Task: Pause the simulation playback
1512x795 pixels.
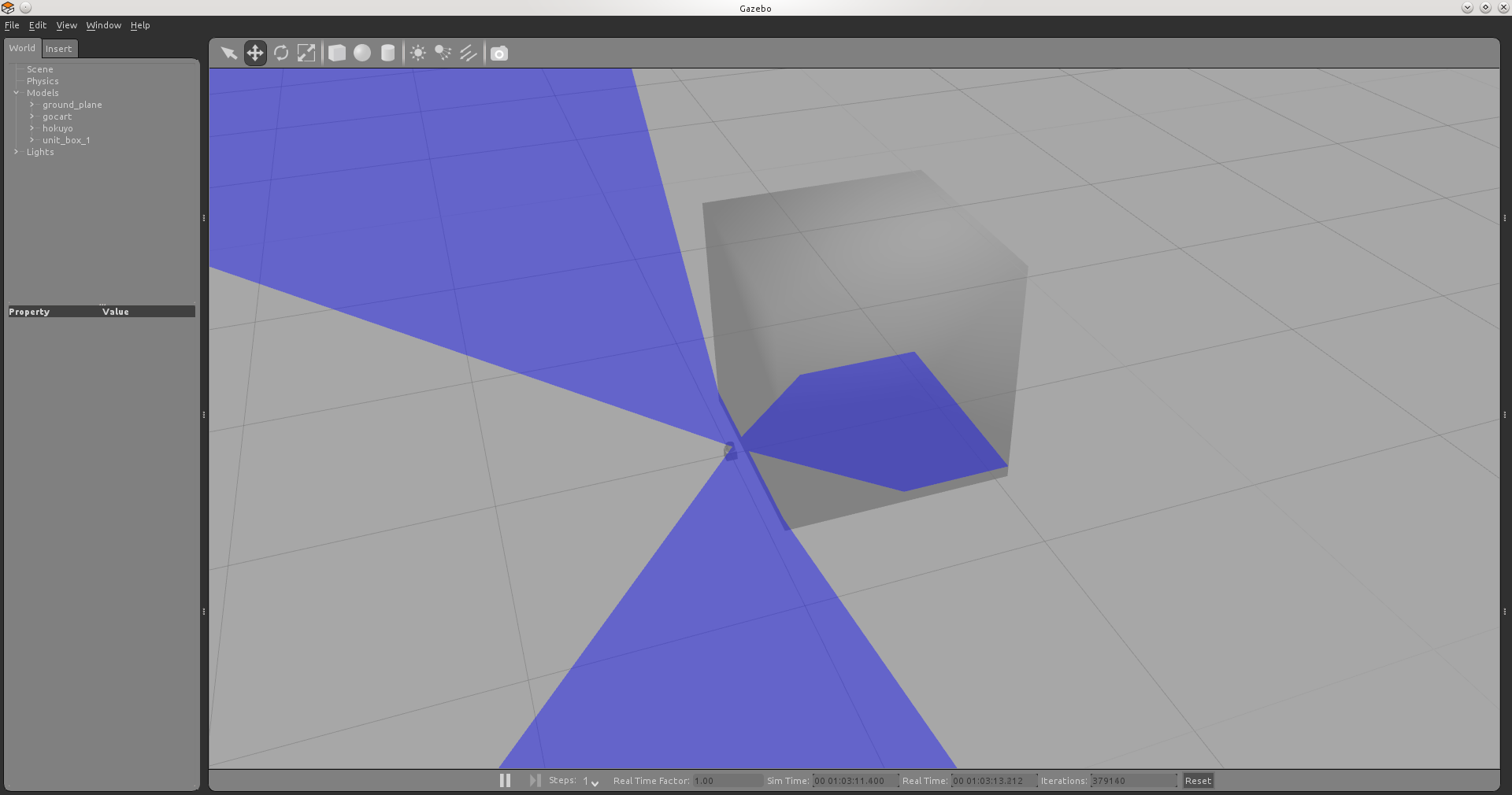Action: click(504, 780)
